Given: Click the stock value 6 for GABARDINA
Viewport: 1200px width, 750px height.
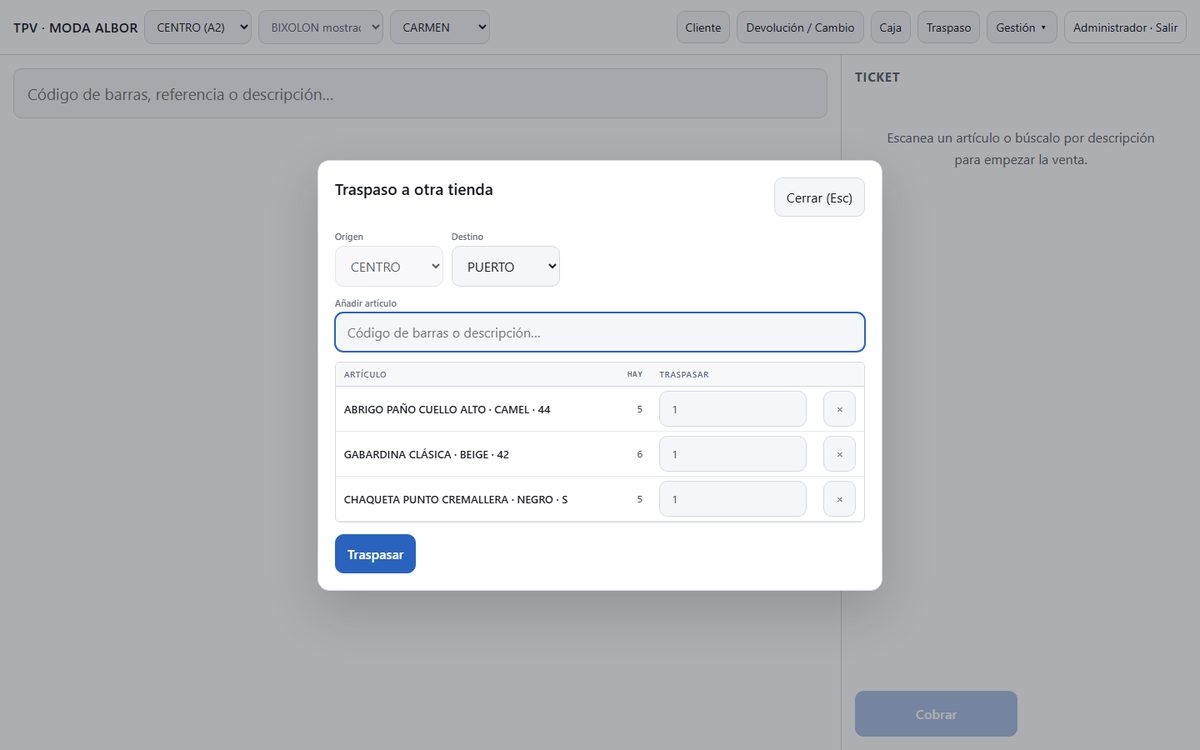Looking at the screenshot, I should (x=640, y=454).
